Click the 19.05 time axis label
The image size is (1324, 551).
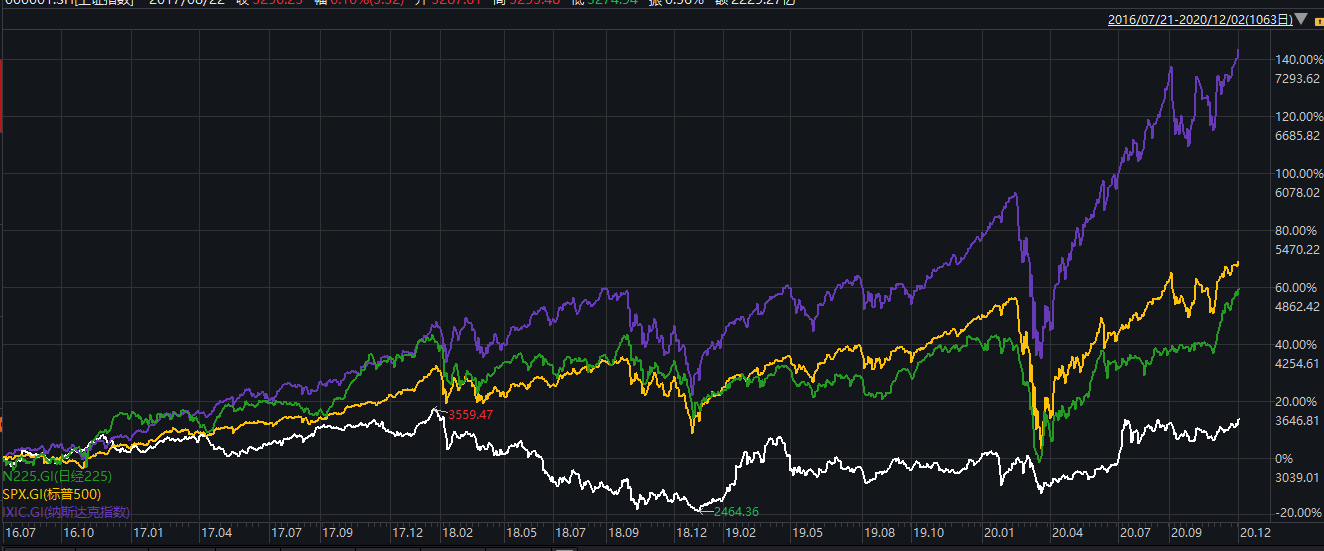(806, 533)
